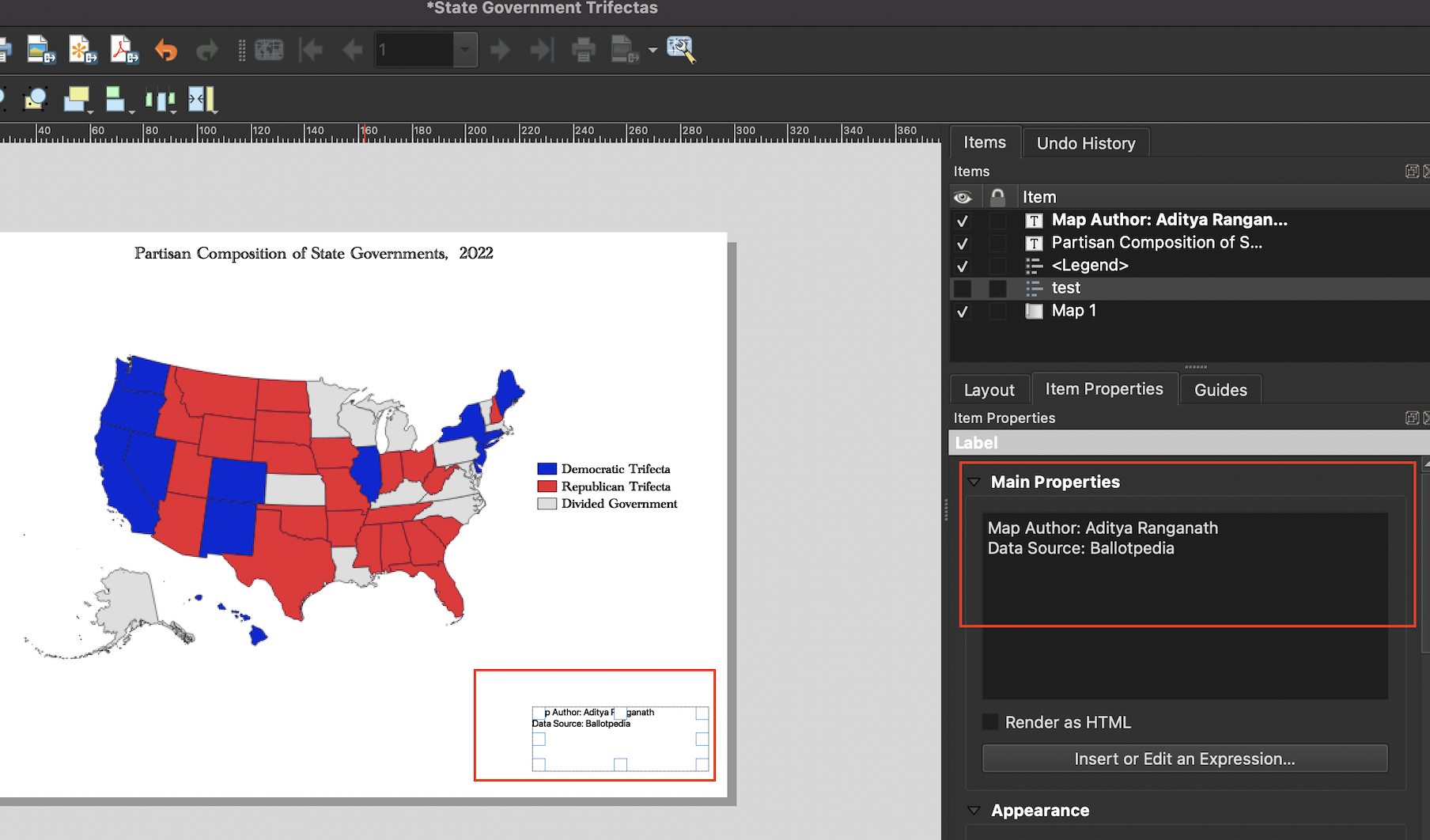
Task: Click the orange Undo arrow
Action: [x=165, y=51]
